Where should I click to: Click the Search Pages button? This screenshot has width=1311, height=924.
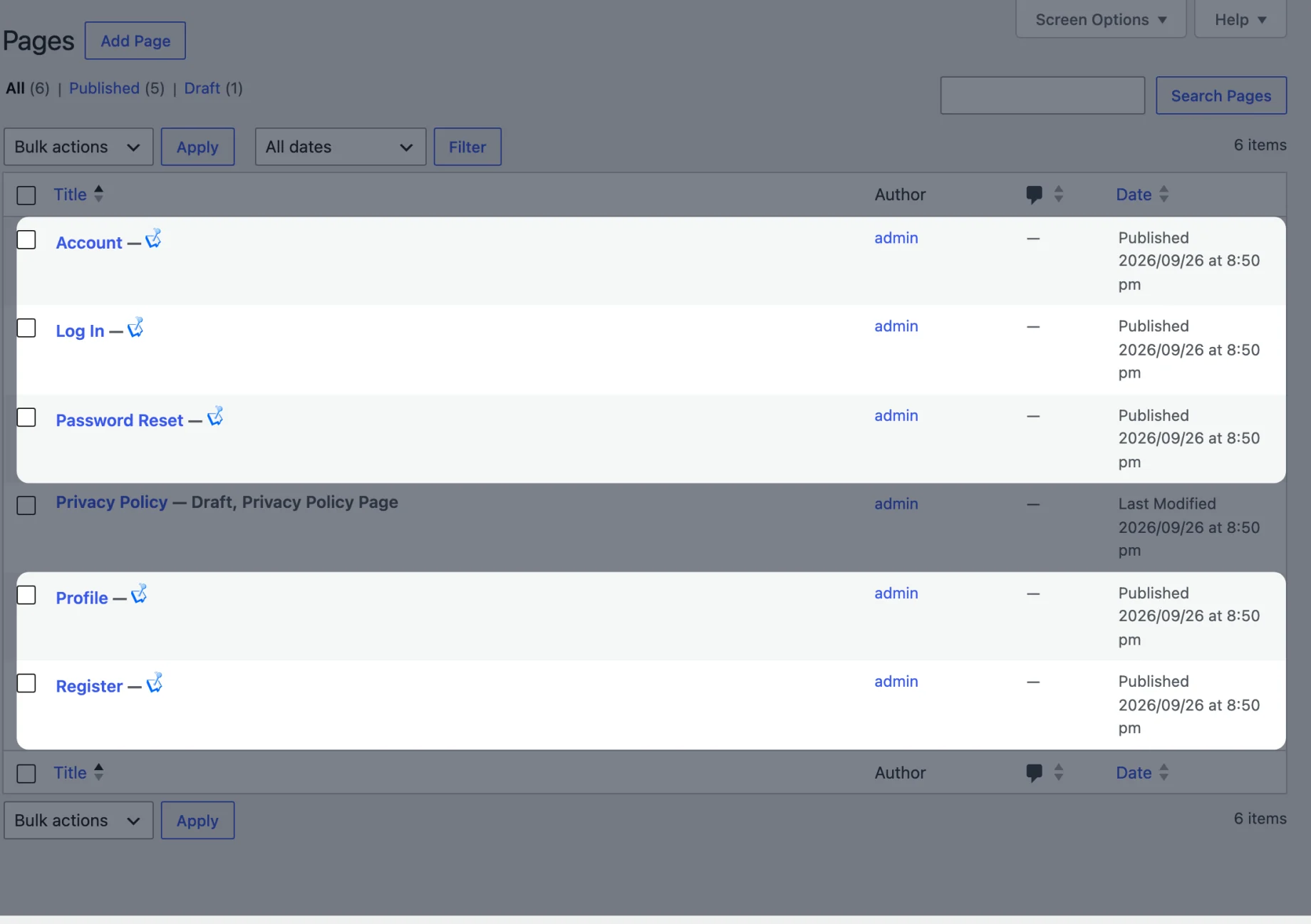click(1221, 95)
